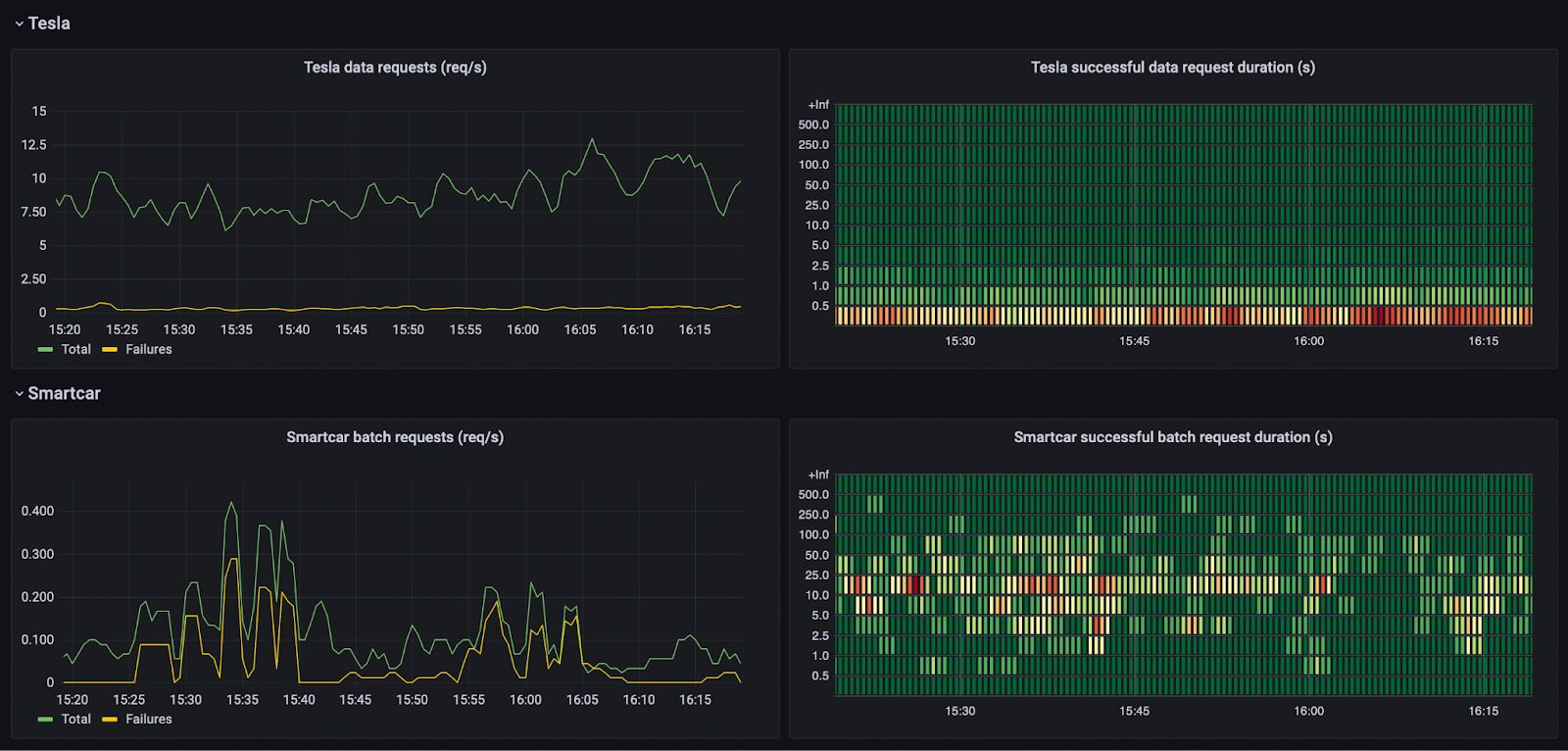Click green Total color swatch in Smartcar legend
Image resolution: width=1568 pixels, height=751 pixels.
[45, 720]
